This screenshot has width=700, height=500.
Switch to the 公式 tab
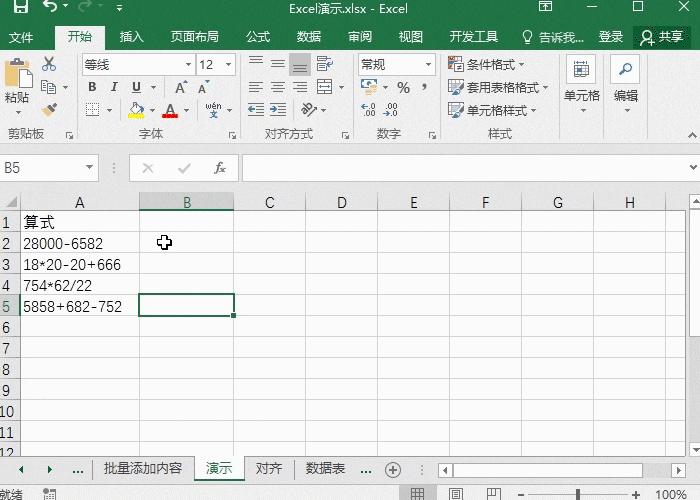[x=258, y=37]
